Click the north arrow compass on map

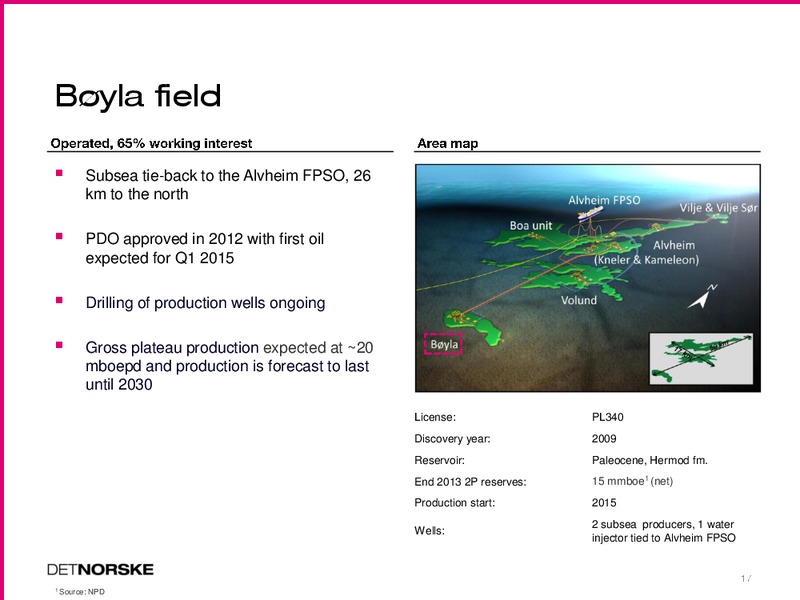click(703, 296)
